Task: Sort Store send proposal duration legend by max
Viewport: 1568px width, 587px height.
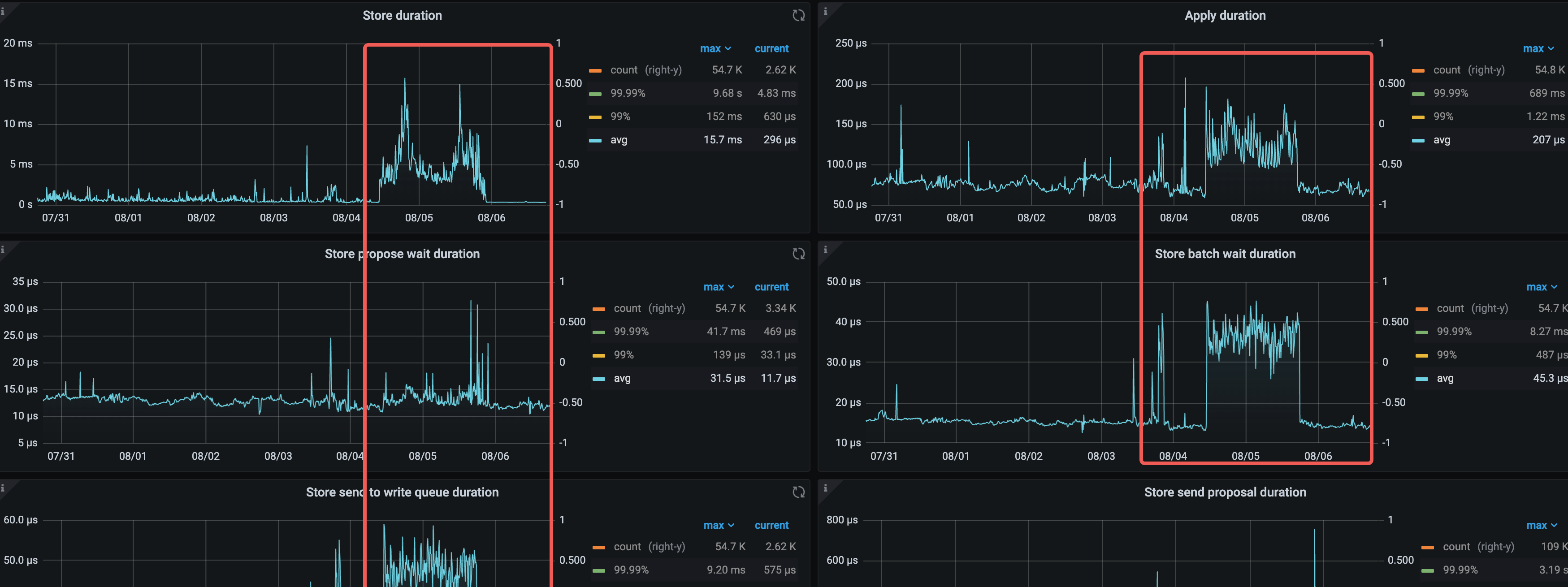Action: click(x=1542, y=526)
